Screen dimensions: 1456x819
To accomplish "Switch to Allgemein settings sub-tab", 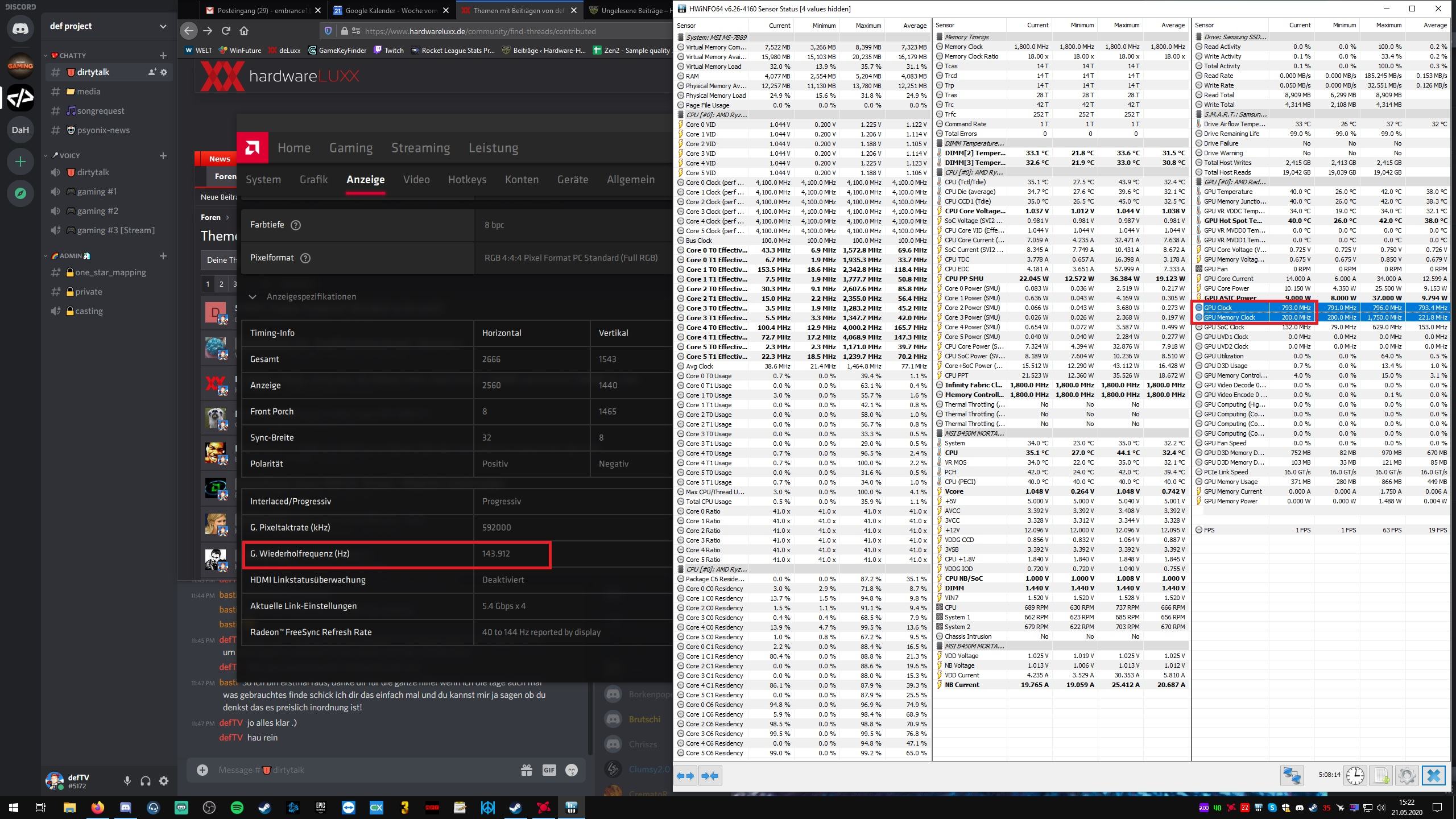I will 630,180.
